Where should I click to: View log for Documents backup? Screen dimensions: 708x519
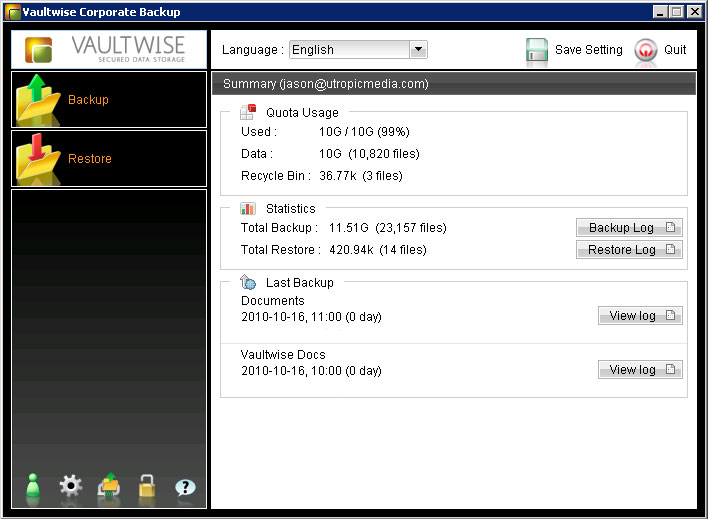click(x=640, y=315)
